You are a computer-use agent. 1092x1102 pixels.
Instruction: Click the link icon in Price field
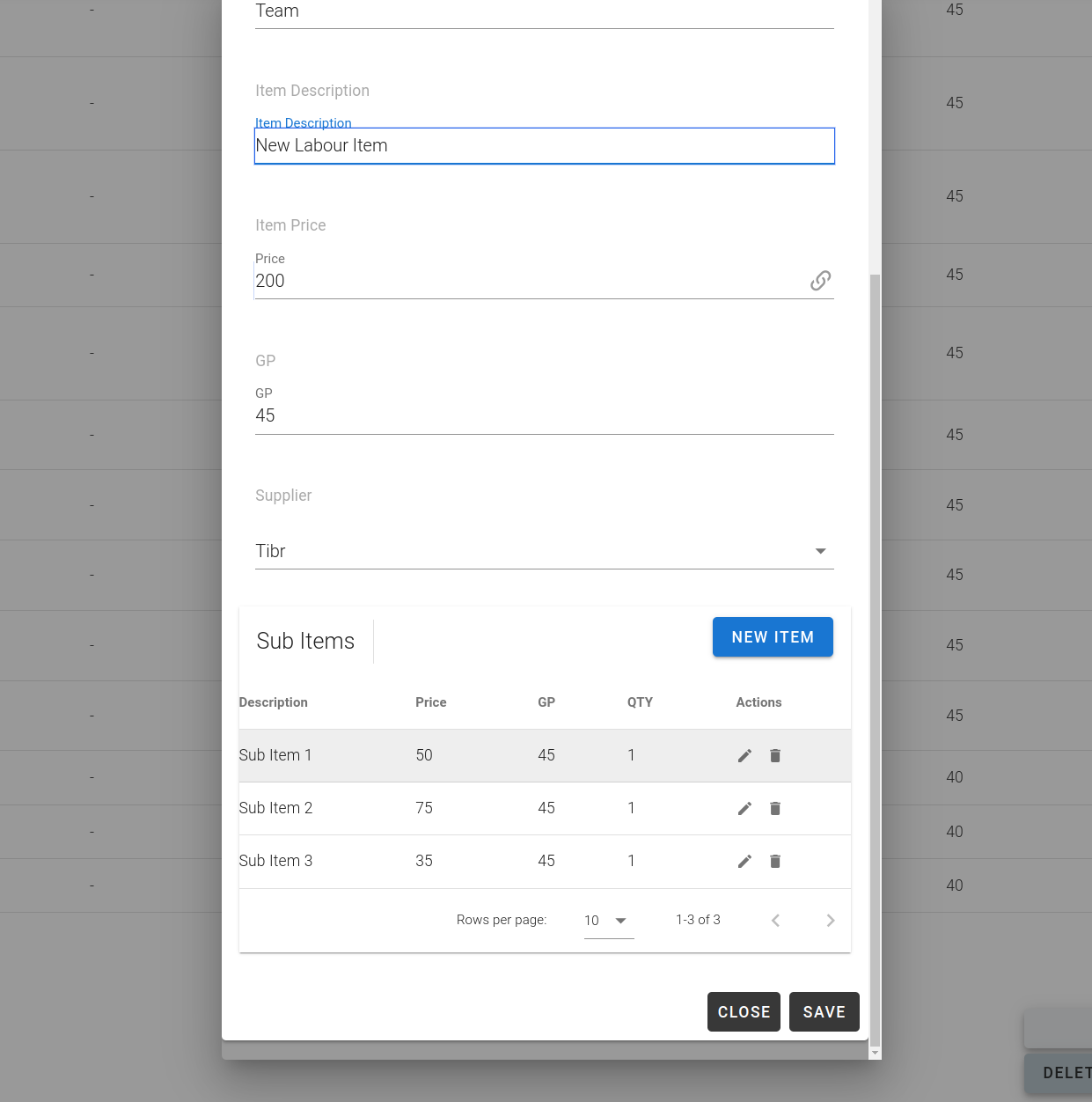[x=820, y=281]
